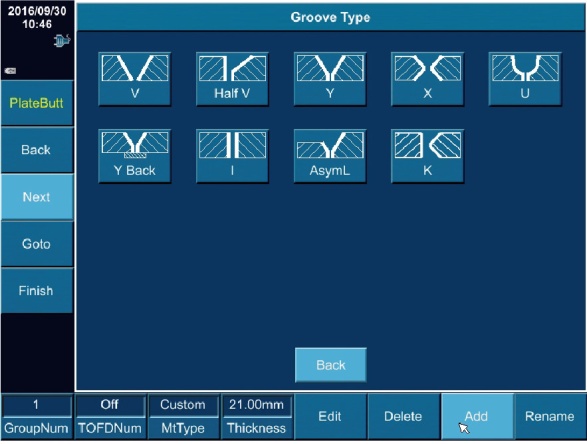Viewport: 587px width, 444px height.
Task: Go to the Next wizard step
Action: pyautogui.click(x=37, y=197)
